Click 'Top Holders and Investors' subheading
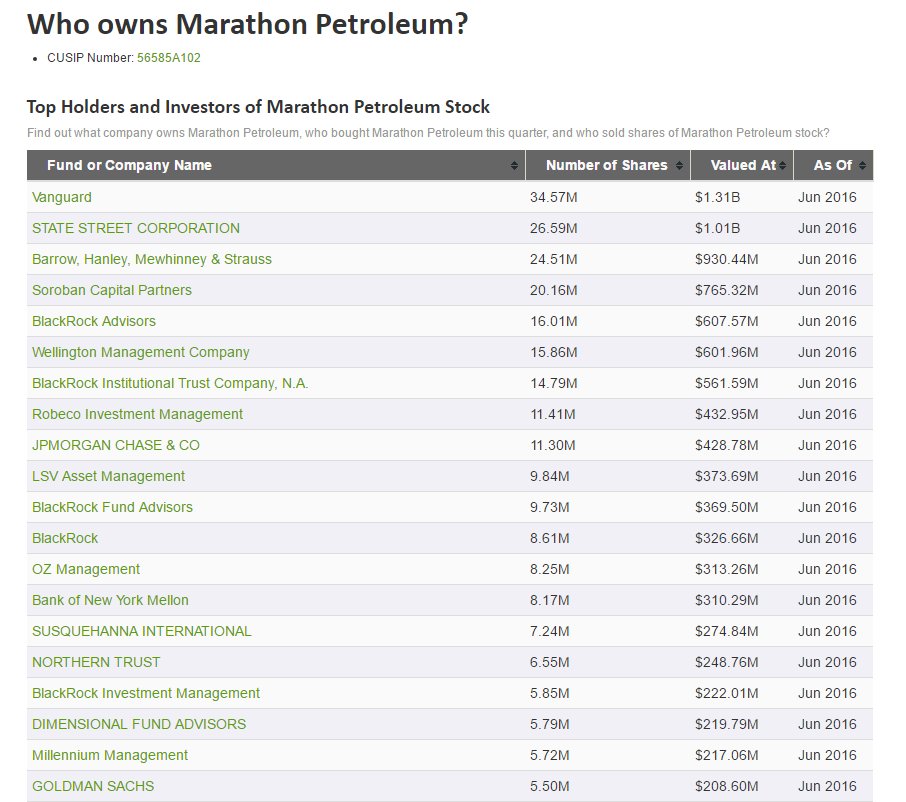 (x=258, y=107)
